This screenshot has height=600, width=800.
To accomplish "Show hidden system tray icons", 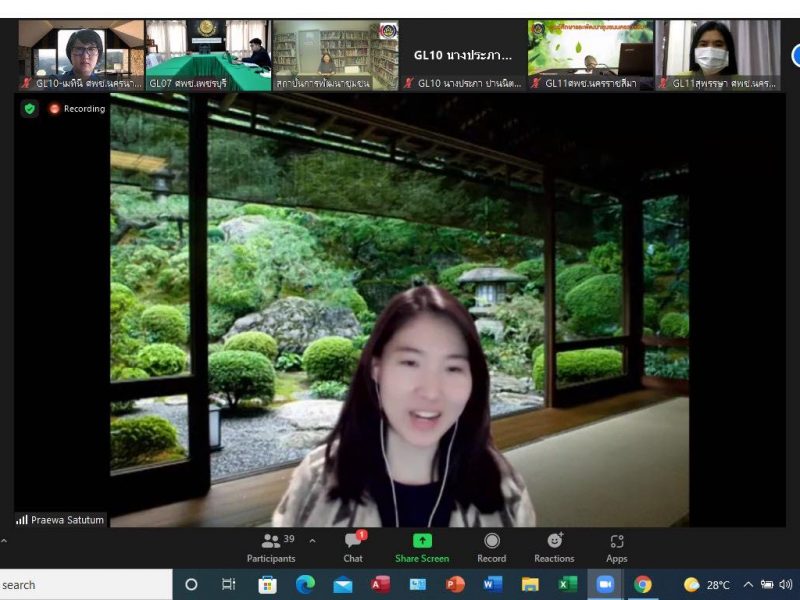I will [748, 585].
